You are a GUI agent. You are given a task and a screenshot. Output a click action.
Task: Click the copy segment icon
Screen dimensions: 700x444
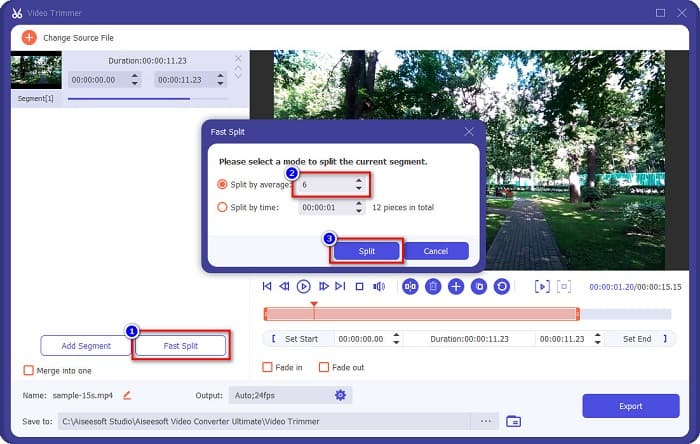coord(479,286)
